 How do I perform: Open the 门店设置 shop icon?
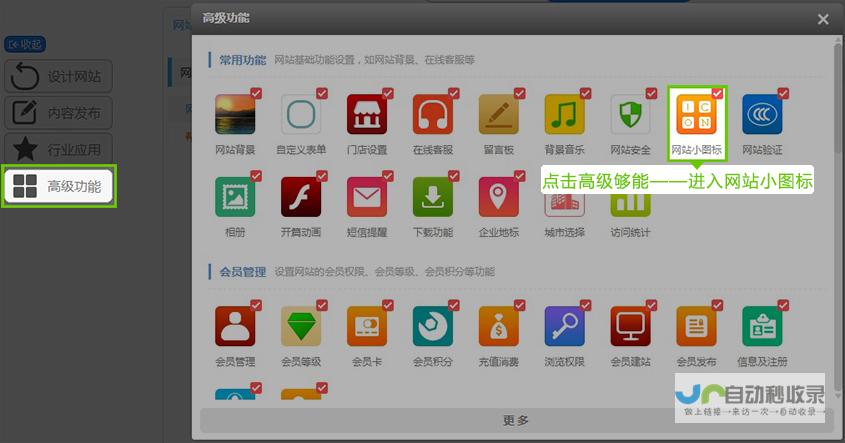pyautogui.click(x=366, y=114)
